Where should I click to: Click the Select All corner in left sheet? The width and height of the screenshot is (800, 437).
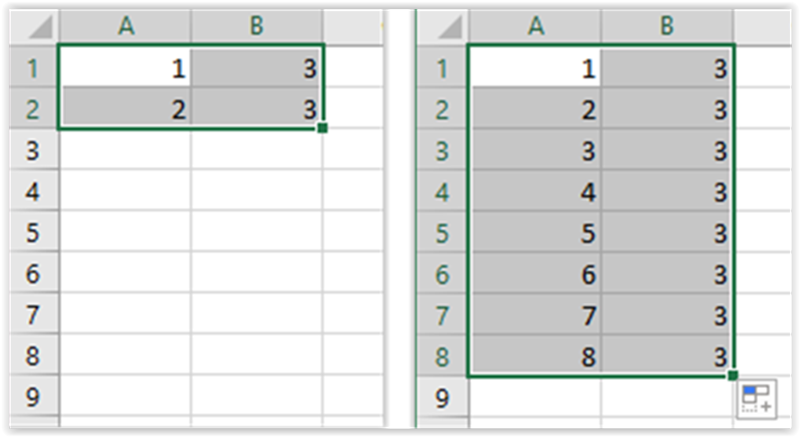click(34, 27)
